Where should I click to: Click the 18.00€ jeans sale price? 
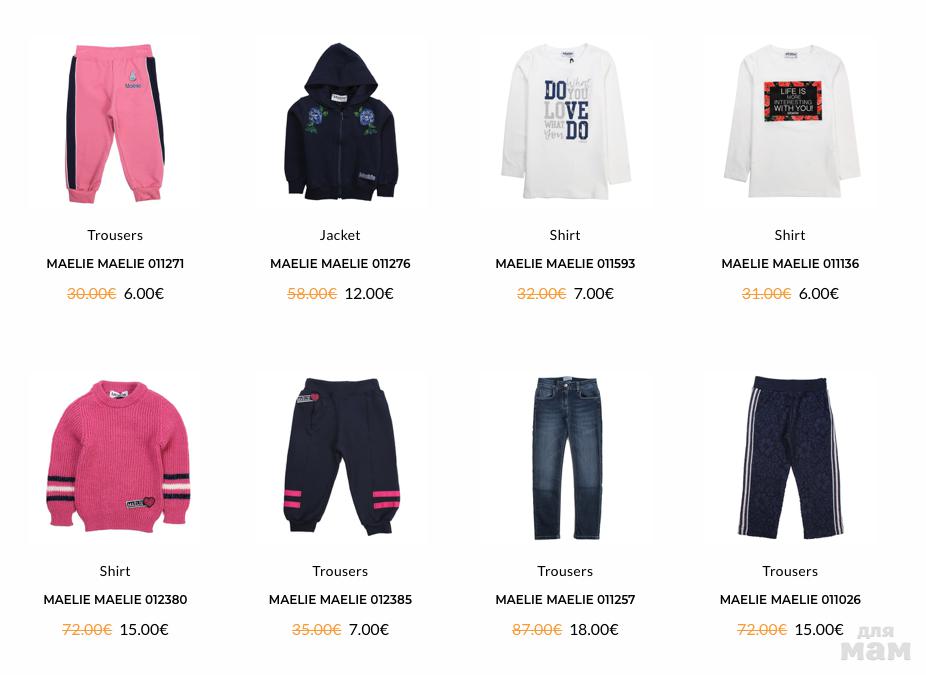594,630
